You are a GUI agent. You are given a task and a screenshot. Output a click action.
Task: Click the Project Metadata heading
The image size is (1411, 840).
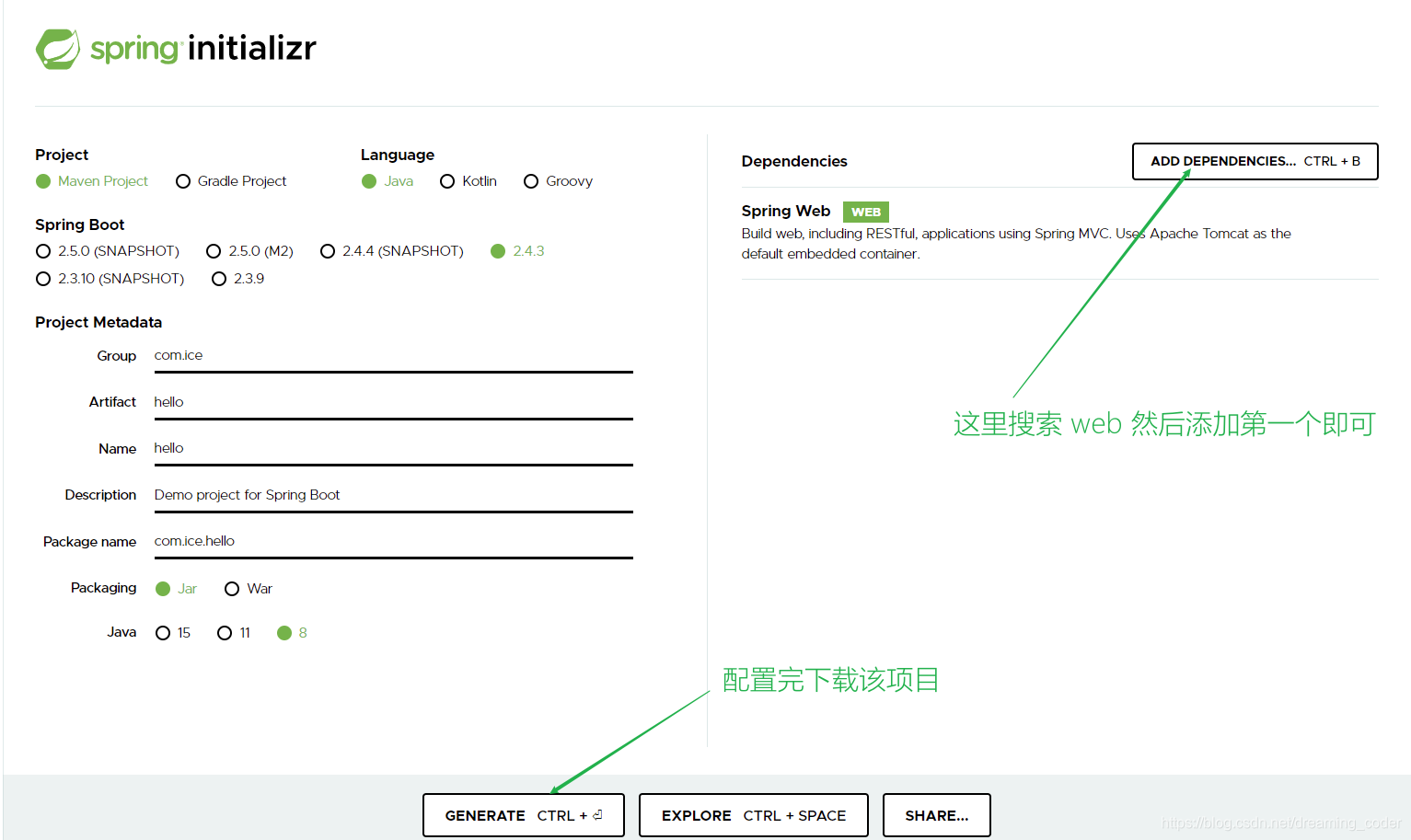[x=98, y=322]
